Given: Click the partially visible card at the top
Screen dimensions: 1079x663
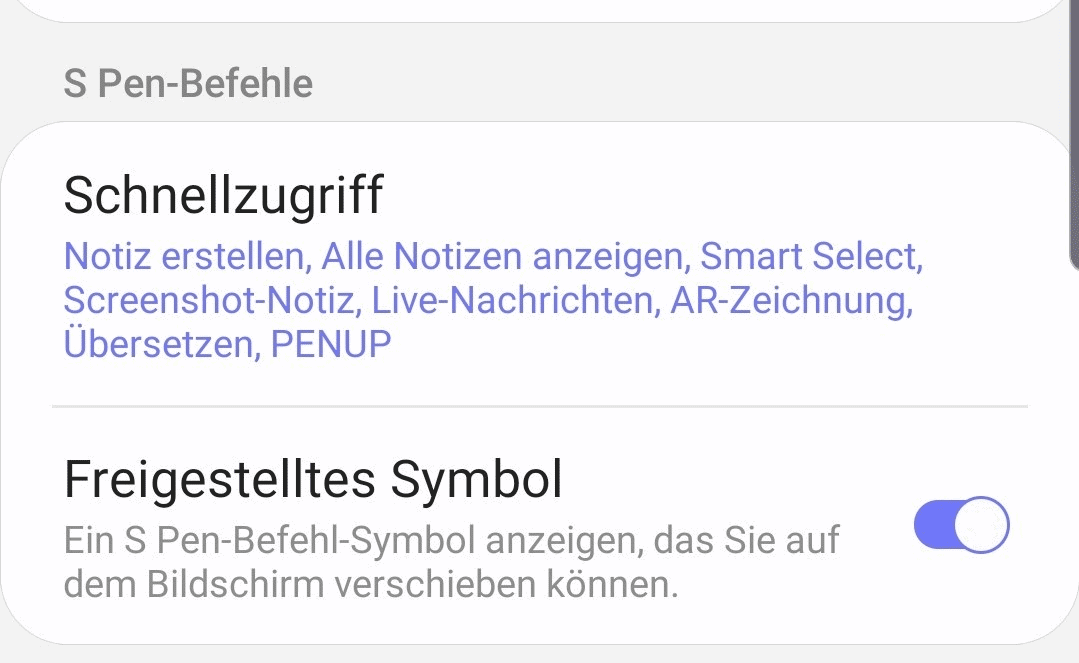Looking at the screenshot, I should (x=540, y=10).
